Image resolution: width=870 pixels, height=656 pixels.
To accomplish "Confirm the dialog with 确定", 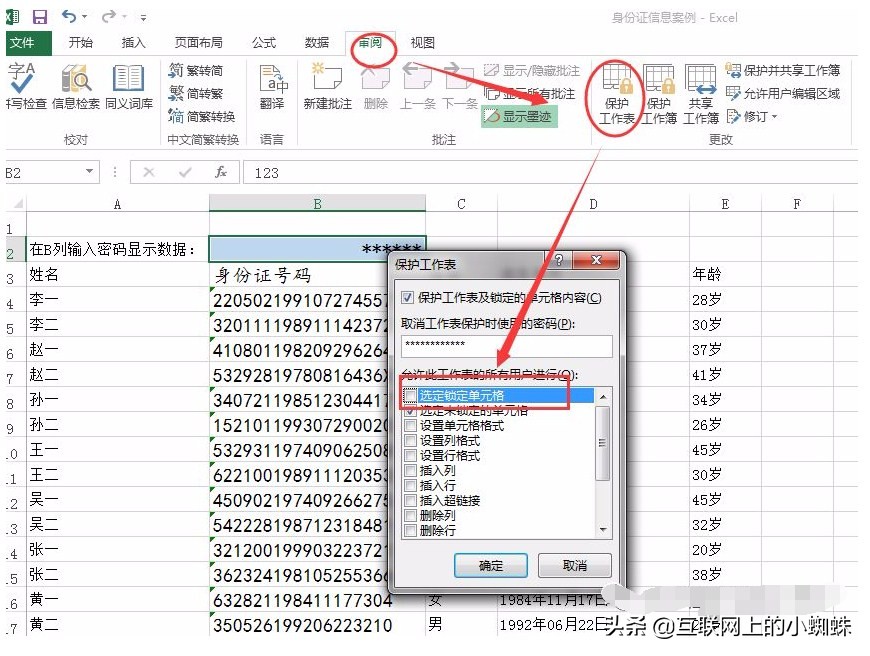I will [x=491, y=565].
